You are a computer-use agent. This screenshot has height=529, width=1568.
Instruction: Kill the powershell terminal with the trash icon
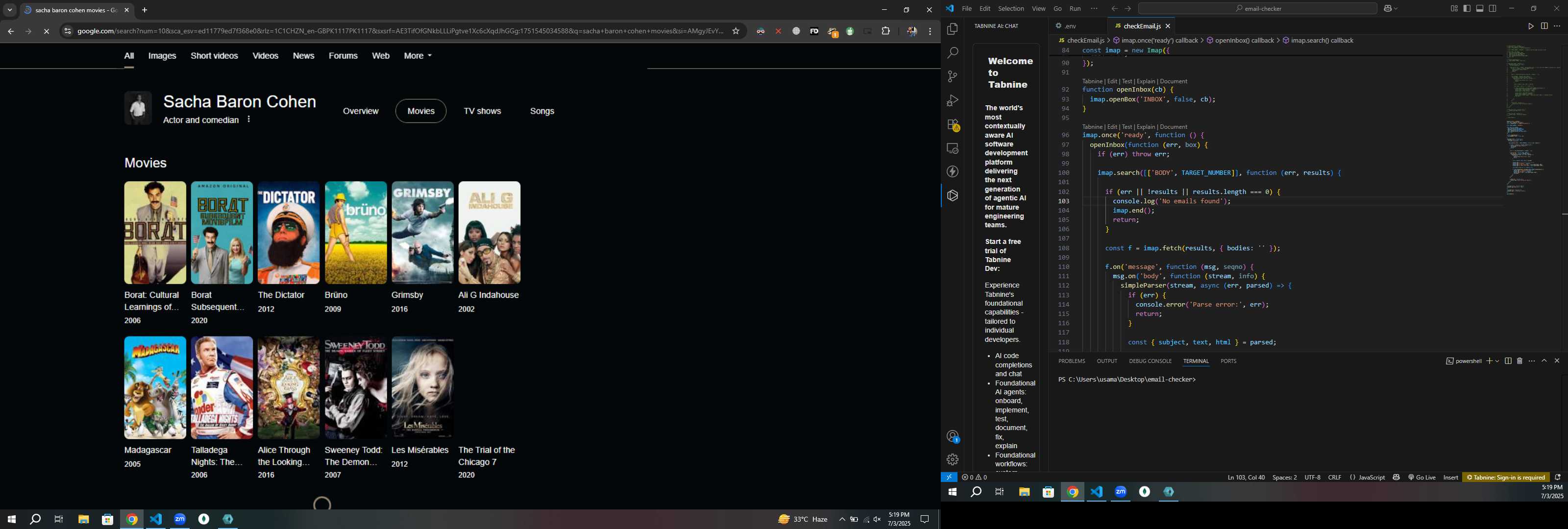tap(1519, 361)
